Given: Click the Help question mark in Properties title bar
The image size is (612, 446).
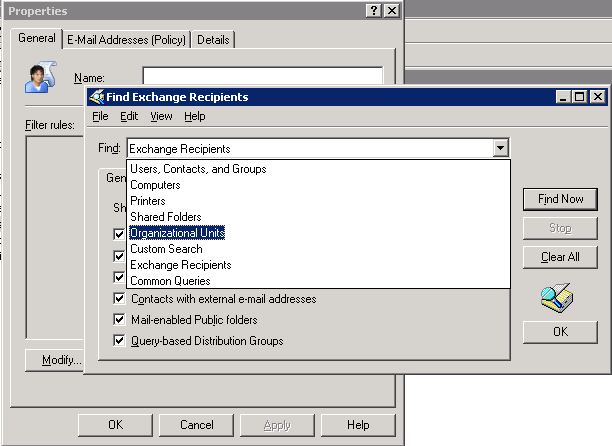Looking at the screenshot, I should click(x=374, y=10).
